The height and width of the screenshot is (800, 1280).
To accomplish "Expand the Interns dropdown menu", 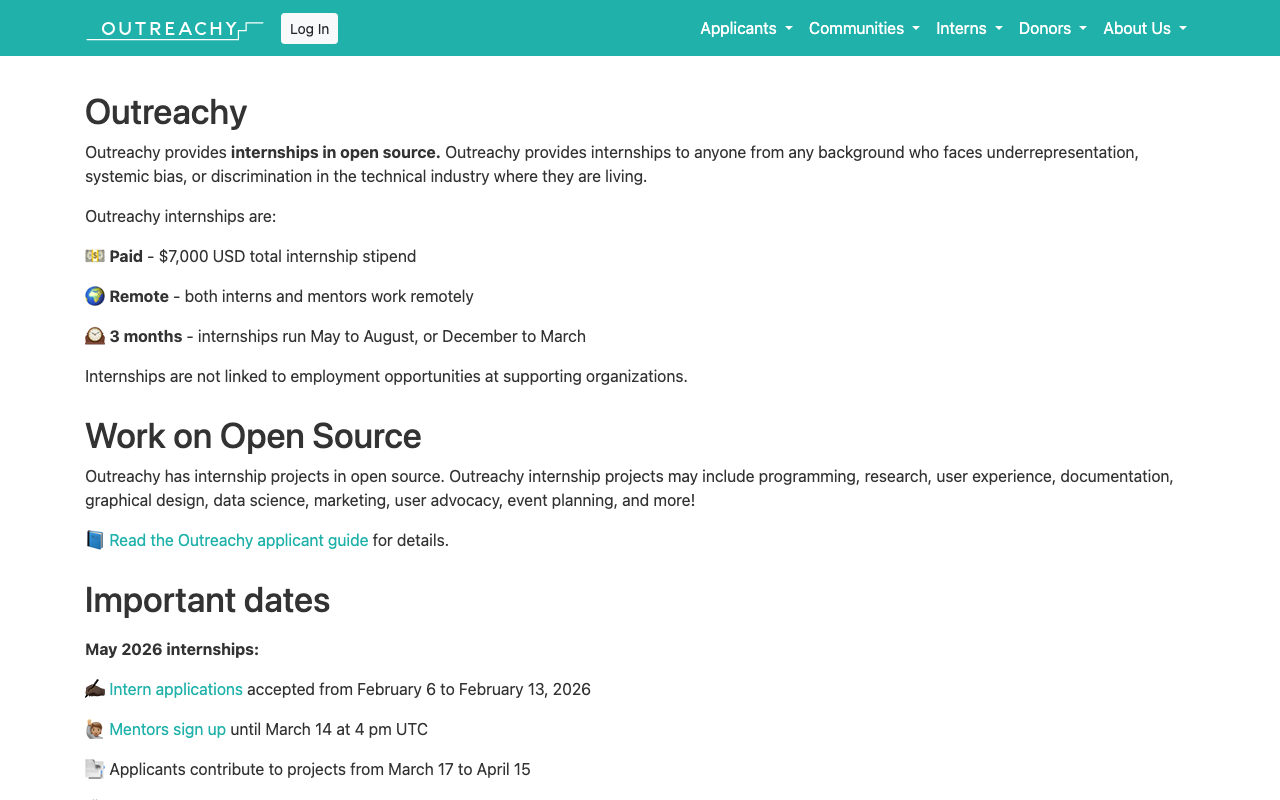I will tap(969, 28).
